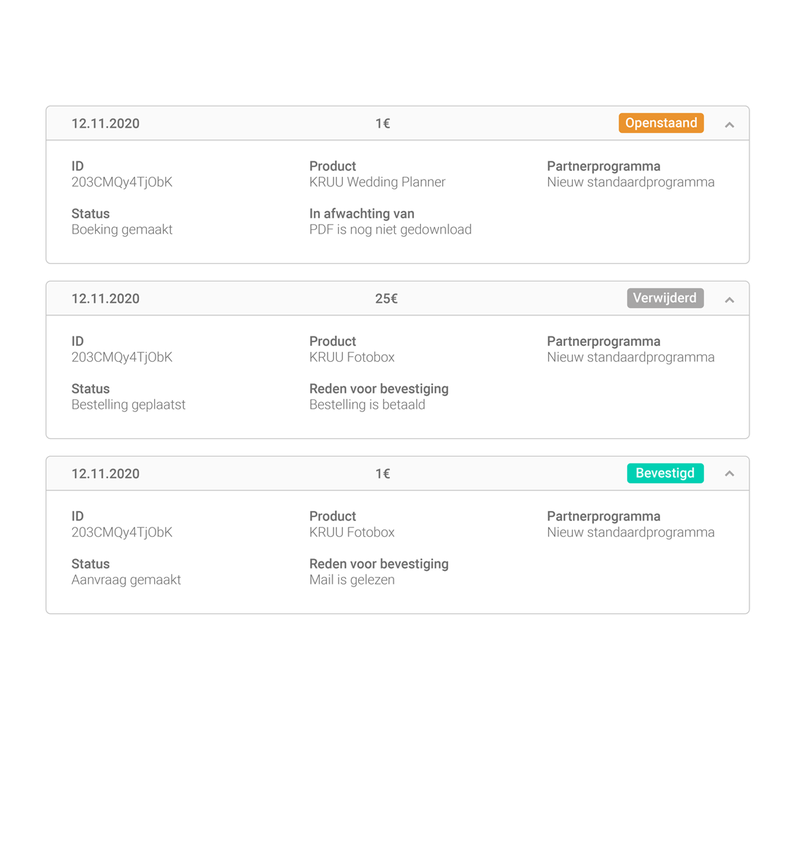Select the 1€ amount in Bevestigd card header
This screenshot has height=842, width=800.
383,474
